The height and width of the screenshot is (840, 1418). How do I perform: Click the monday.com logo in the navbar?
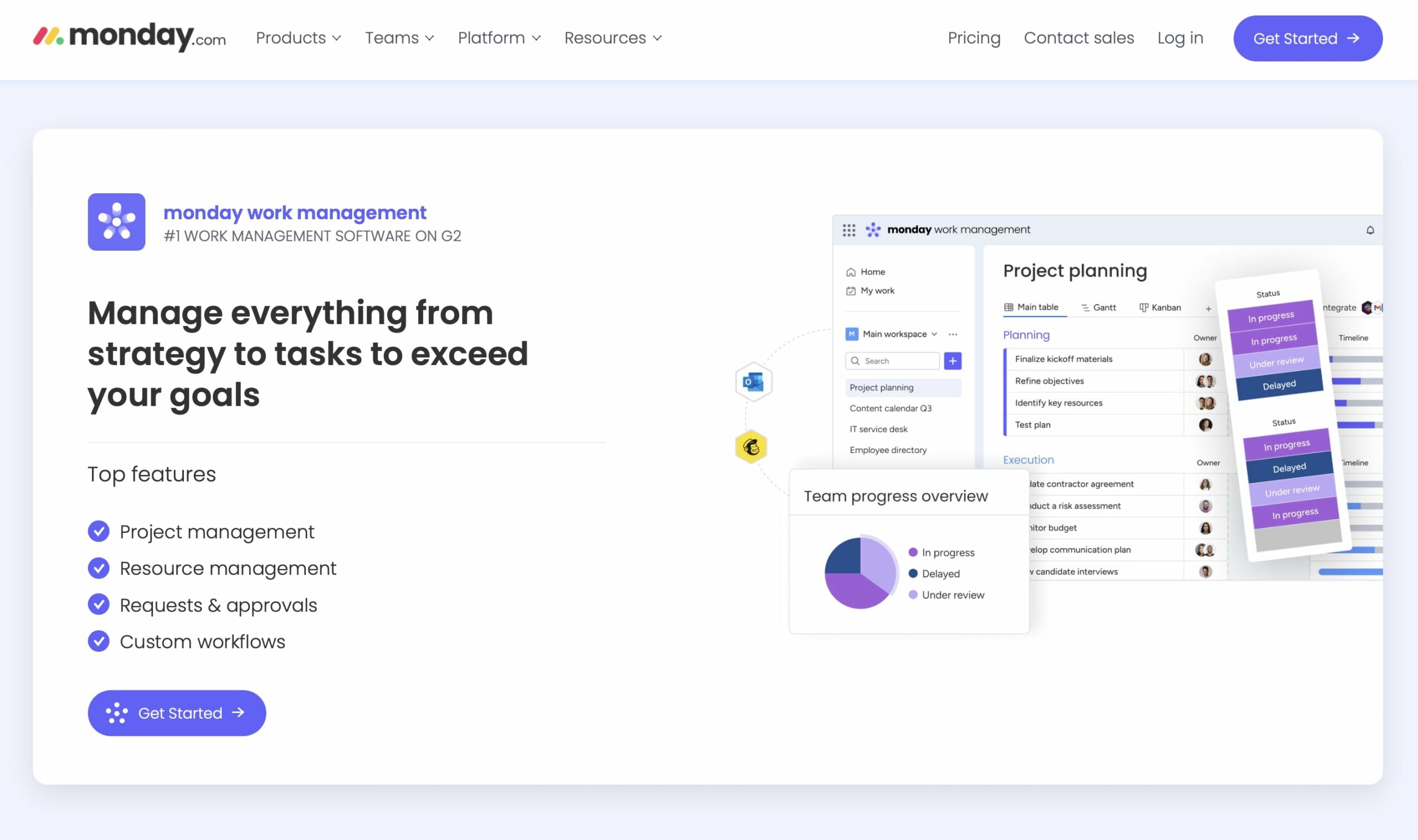[x=129, y=37]
